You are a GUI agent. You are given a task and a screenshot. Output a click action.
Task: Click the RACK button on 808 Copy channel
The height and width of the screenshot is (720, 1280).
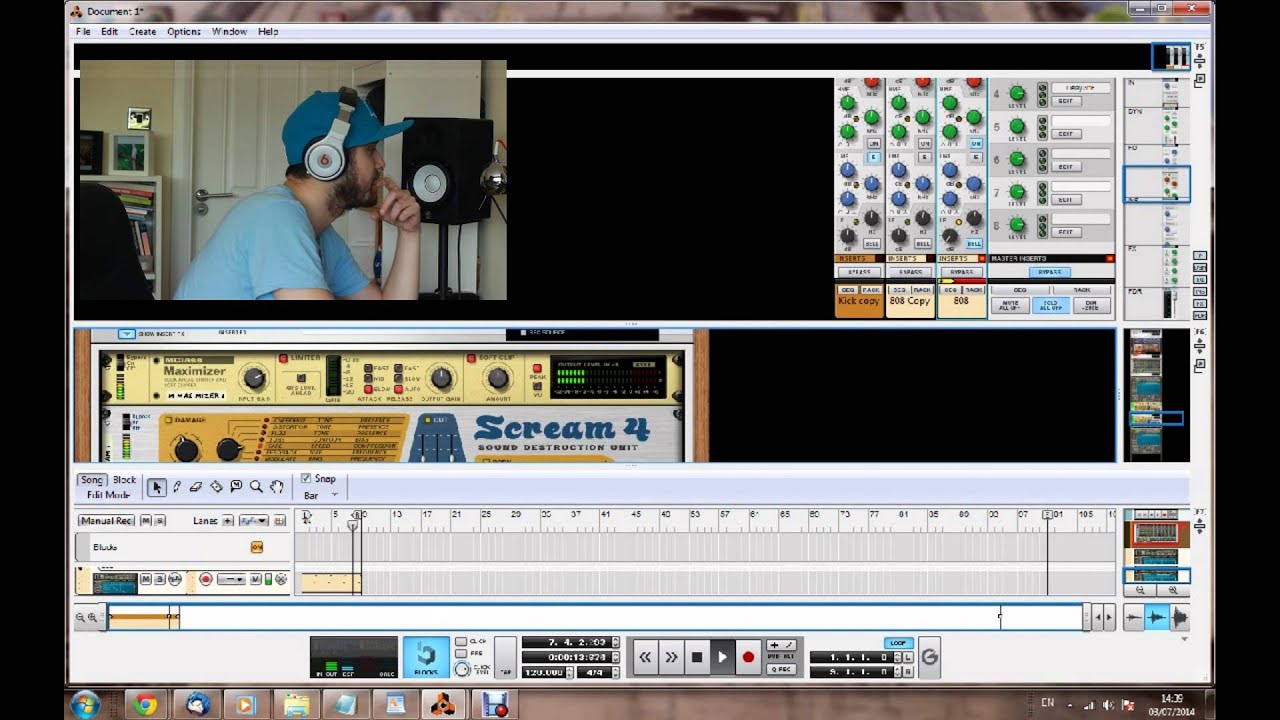(921, 290)
